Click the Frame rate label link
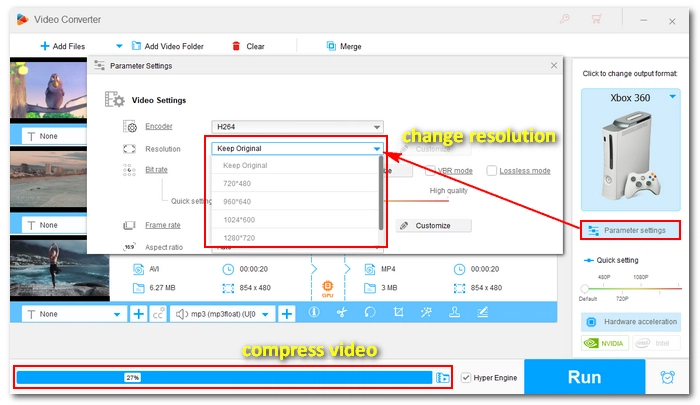Screen dimensions: 700x405 (162, 225)
